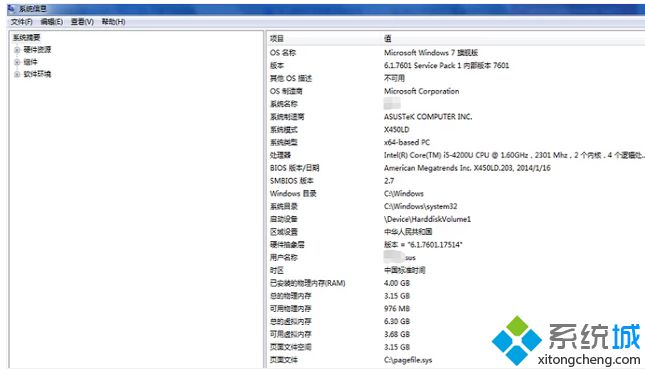Screen dimensions: 645x370
Task: Select the 处理器 row label
Action: 280,155
